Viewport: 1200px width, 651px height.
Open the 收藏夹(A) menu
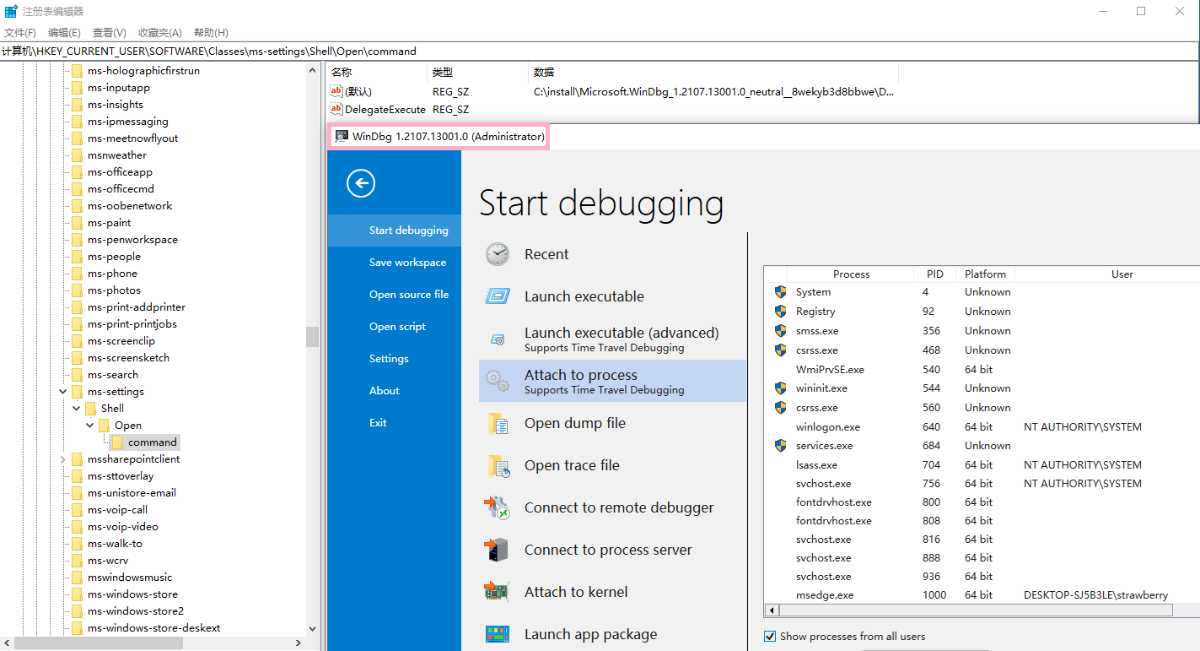click(x=160, y=33)
